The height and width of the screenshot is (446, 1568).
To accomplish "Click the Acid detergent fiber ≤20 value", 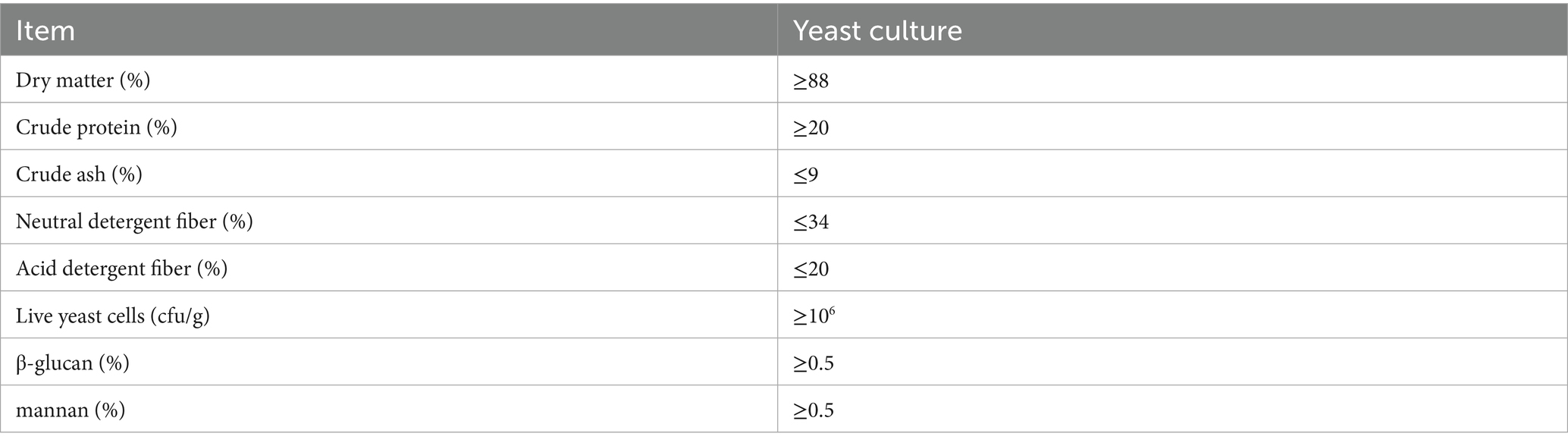I will click(811, 269).
